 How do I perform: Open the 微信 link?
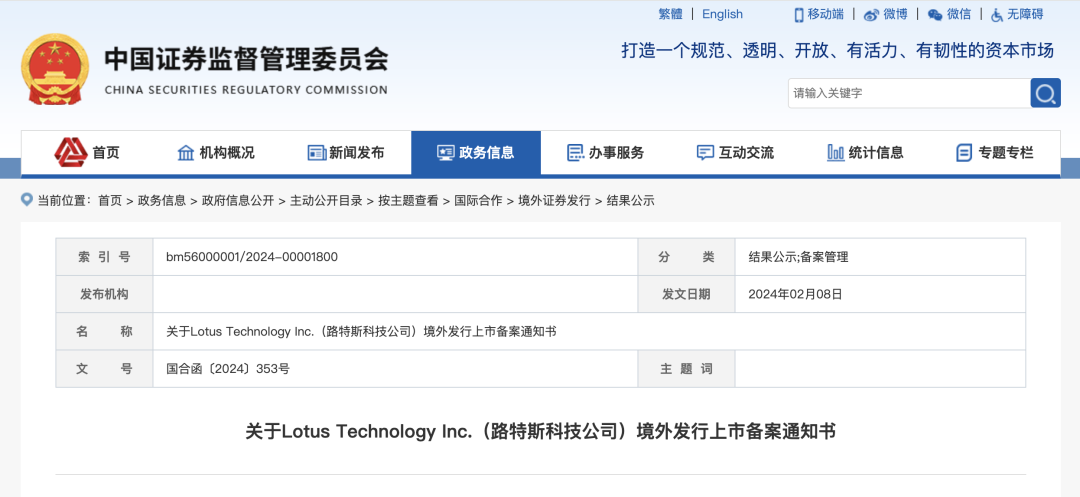(959, 14)
